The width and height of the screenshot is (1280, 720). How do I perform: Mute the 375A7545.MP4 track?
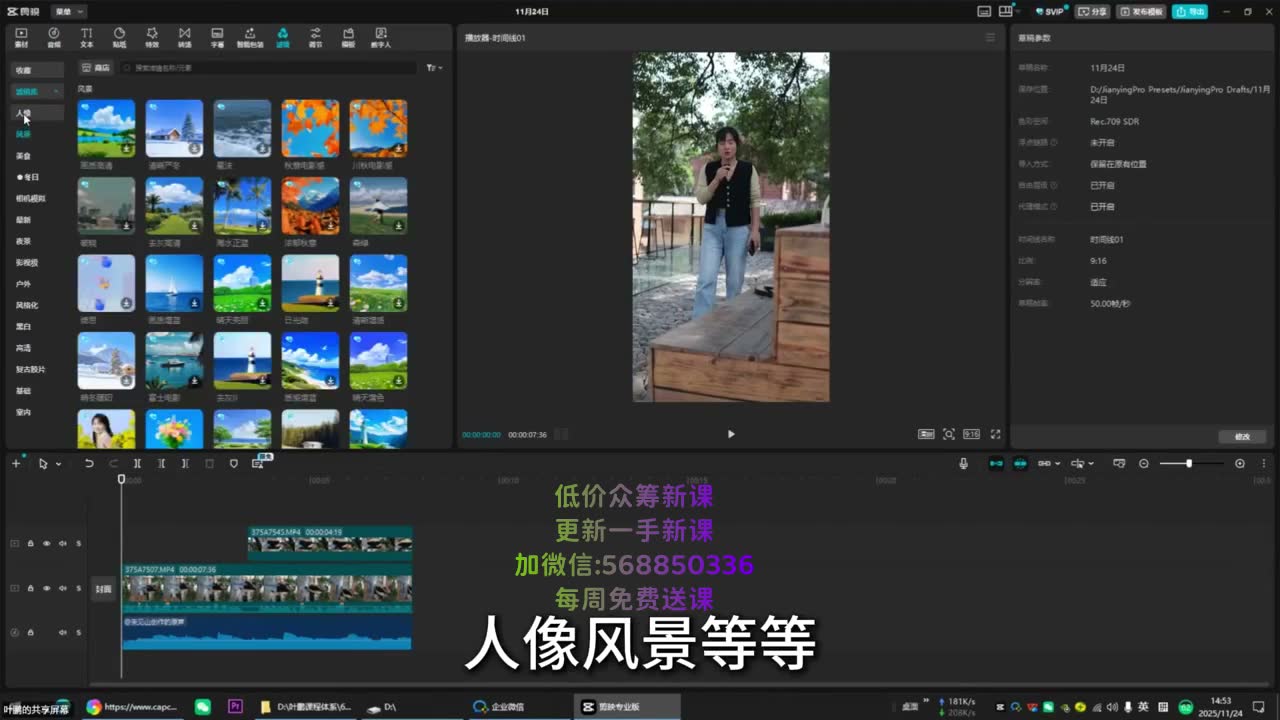pyautogui.click(x=62, y=544)
